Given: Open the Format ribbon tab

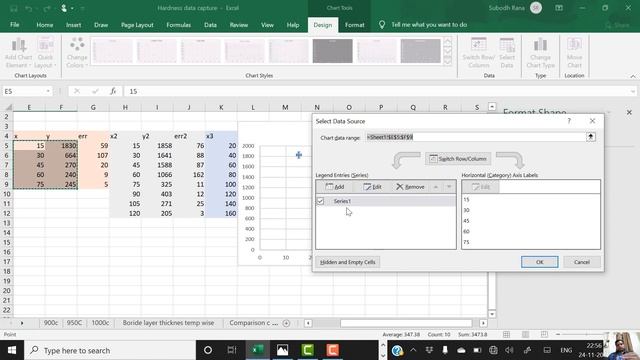Looking at the screenshot, I should point(354,25).
